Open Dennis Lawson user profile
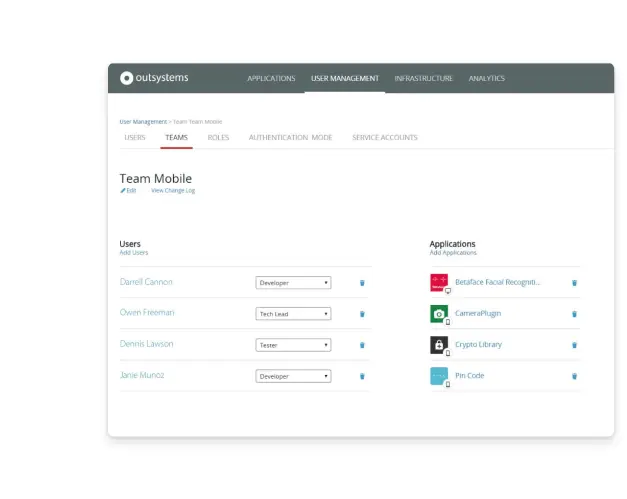 146,344
